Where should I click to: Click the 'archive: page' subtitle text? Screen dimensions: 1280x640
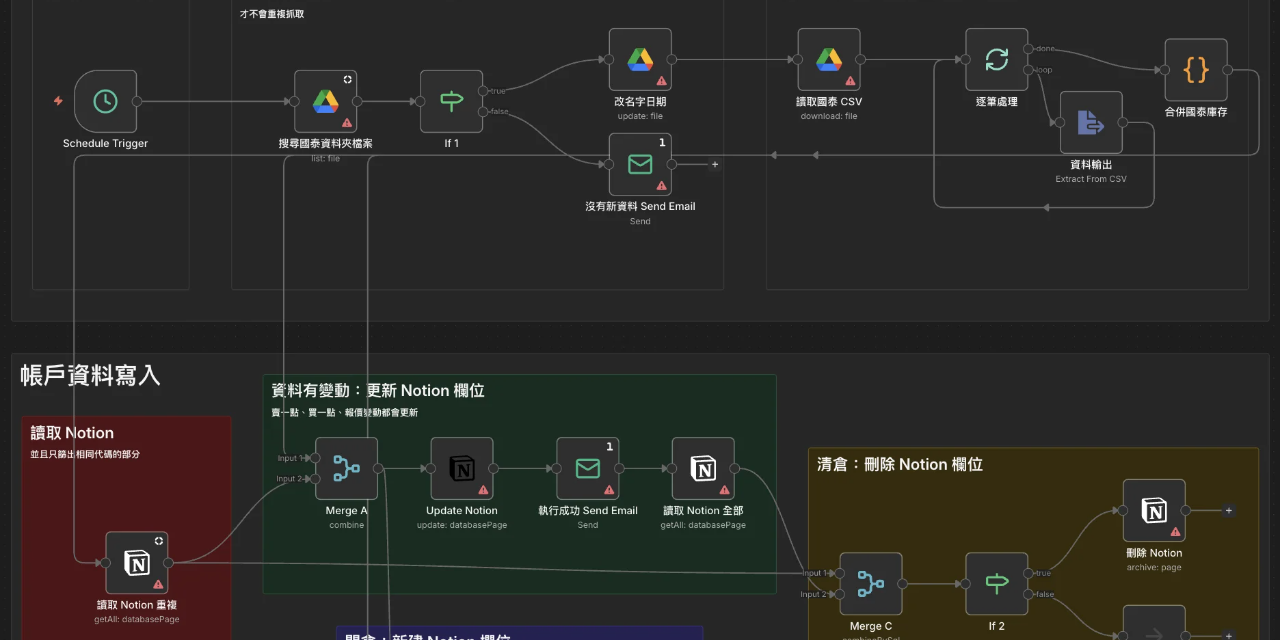[x=1154, y=567]
